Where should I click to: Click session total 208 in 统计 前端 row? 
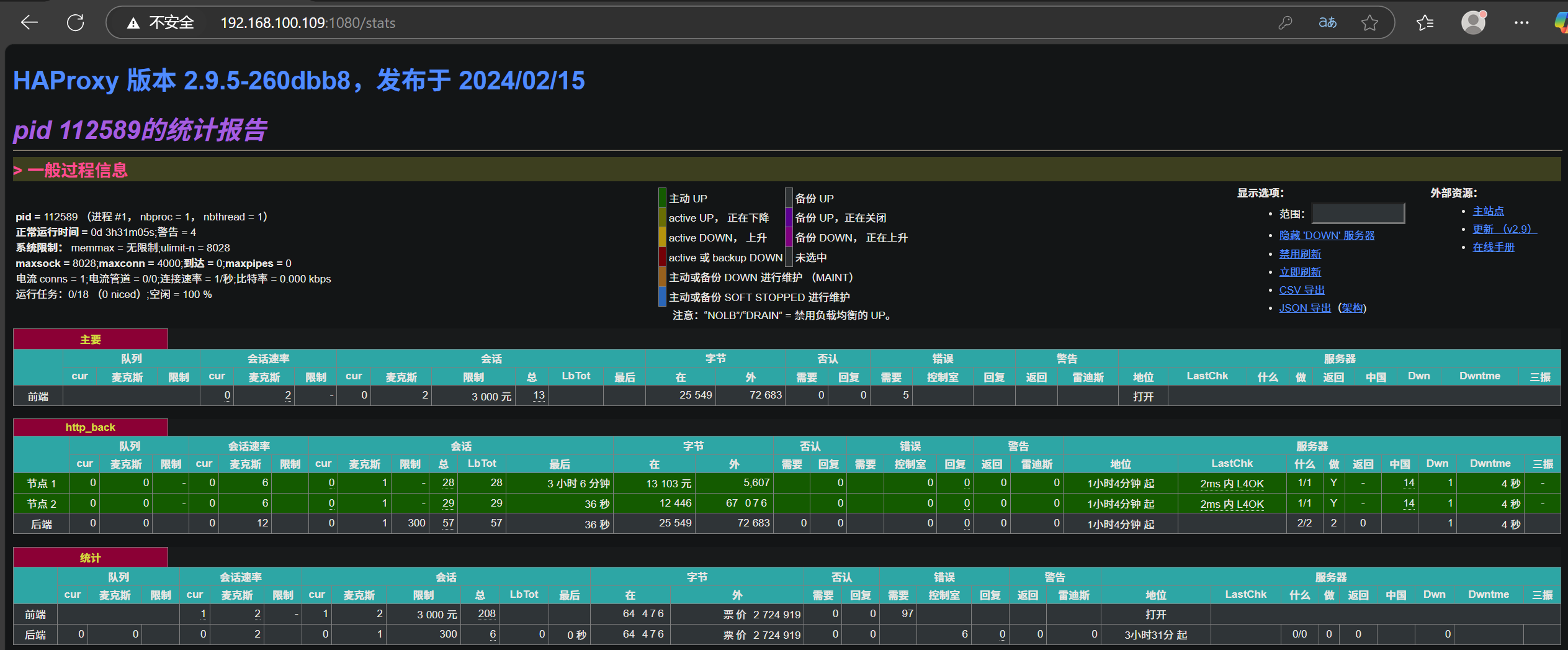486,614
